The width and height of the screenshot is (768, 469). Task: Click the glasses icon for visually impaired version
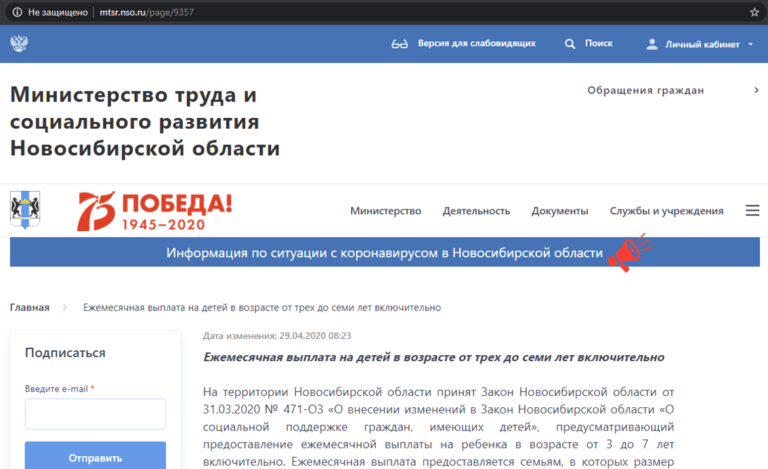pos(399,44)
